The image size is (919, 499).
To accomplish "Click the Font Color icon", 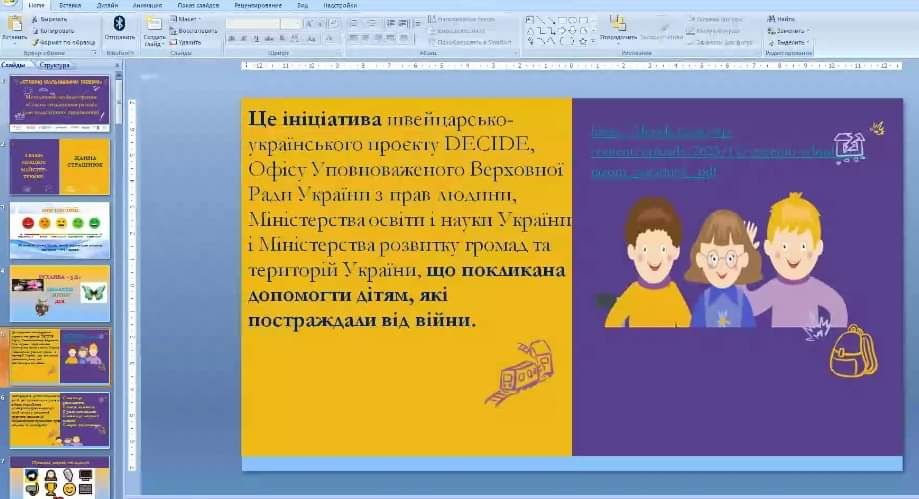I will tap(330, 38).
